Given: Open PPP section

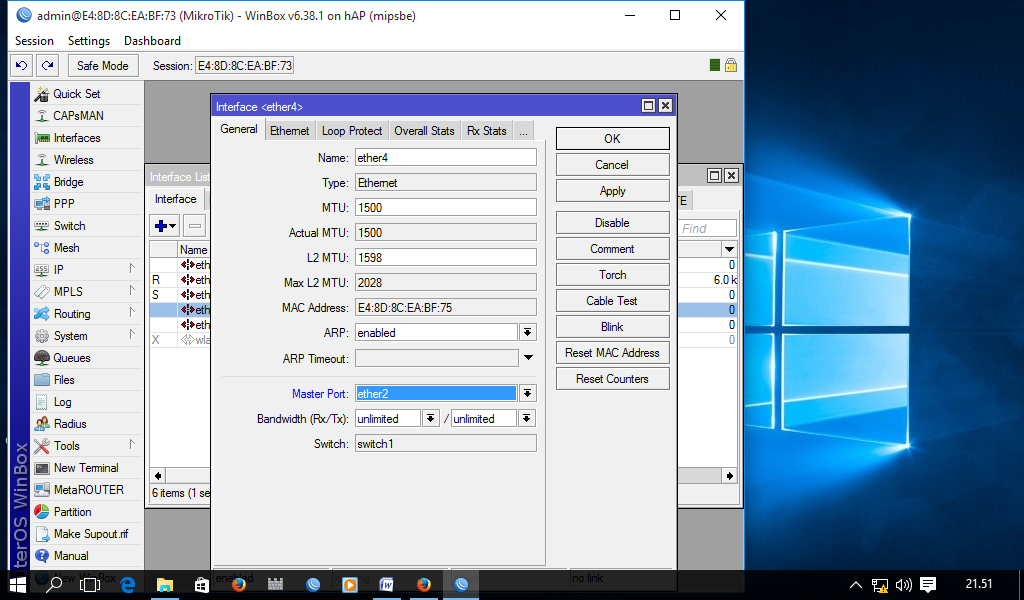Looking at the screenshot, I should [x=64, y=204].
